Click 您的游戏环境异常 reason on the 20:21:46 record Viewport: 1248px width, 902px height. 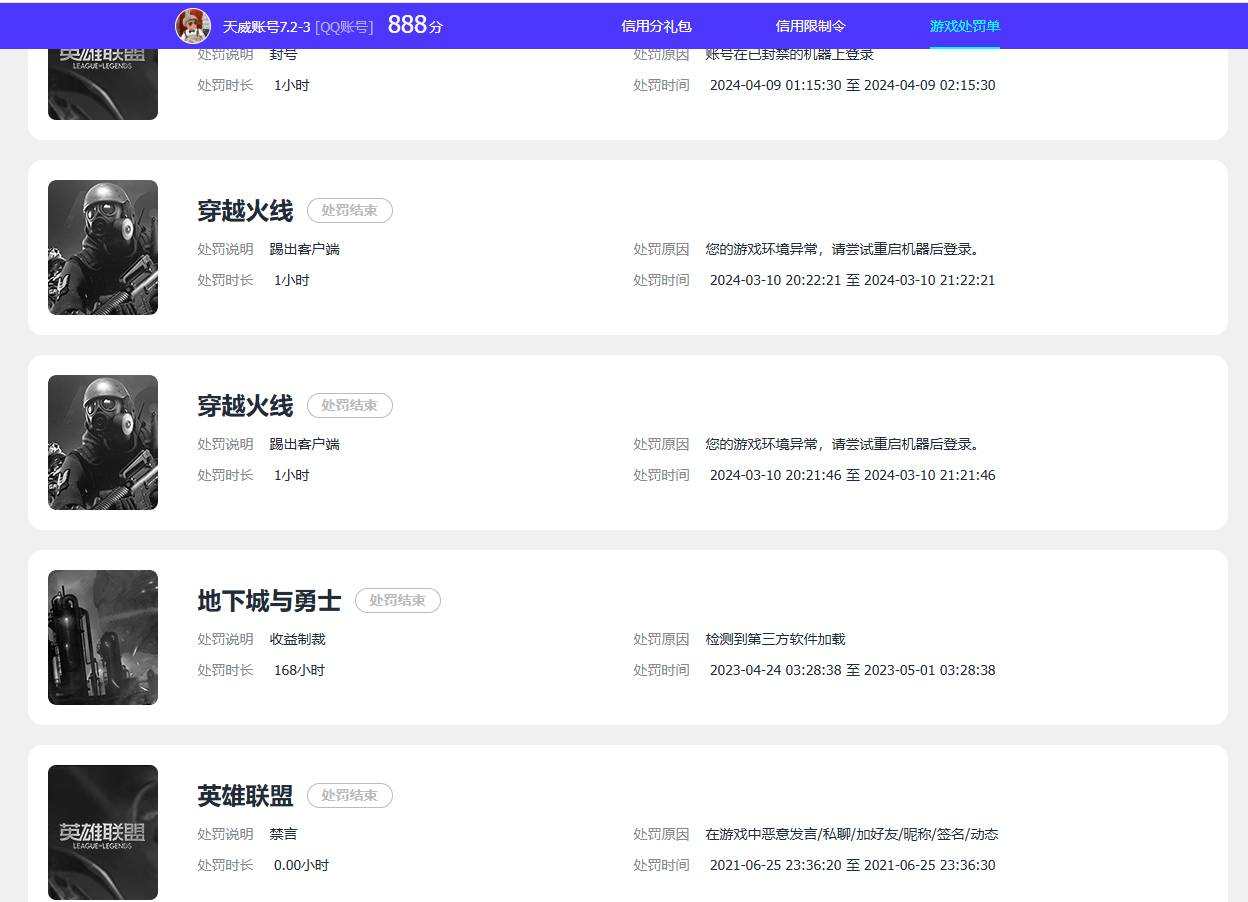843,444
